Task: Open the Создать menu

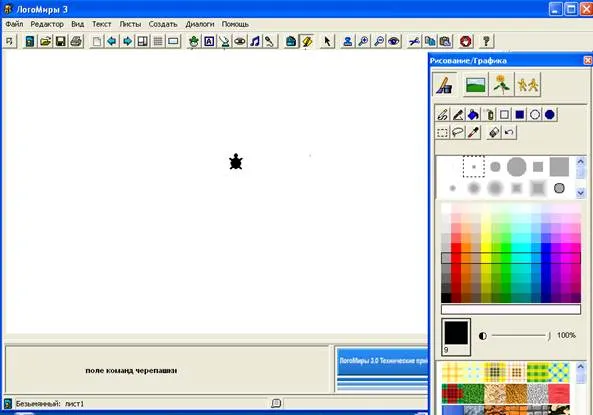Action: pos(163,24)
